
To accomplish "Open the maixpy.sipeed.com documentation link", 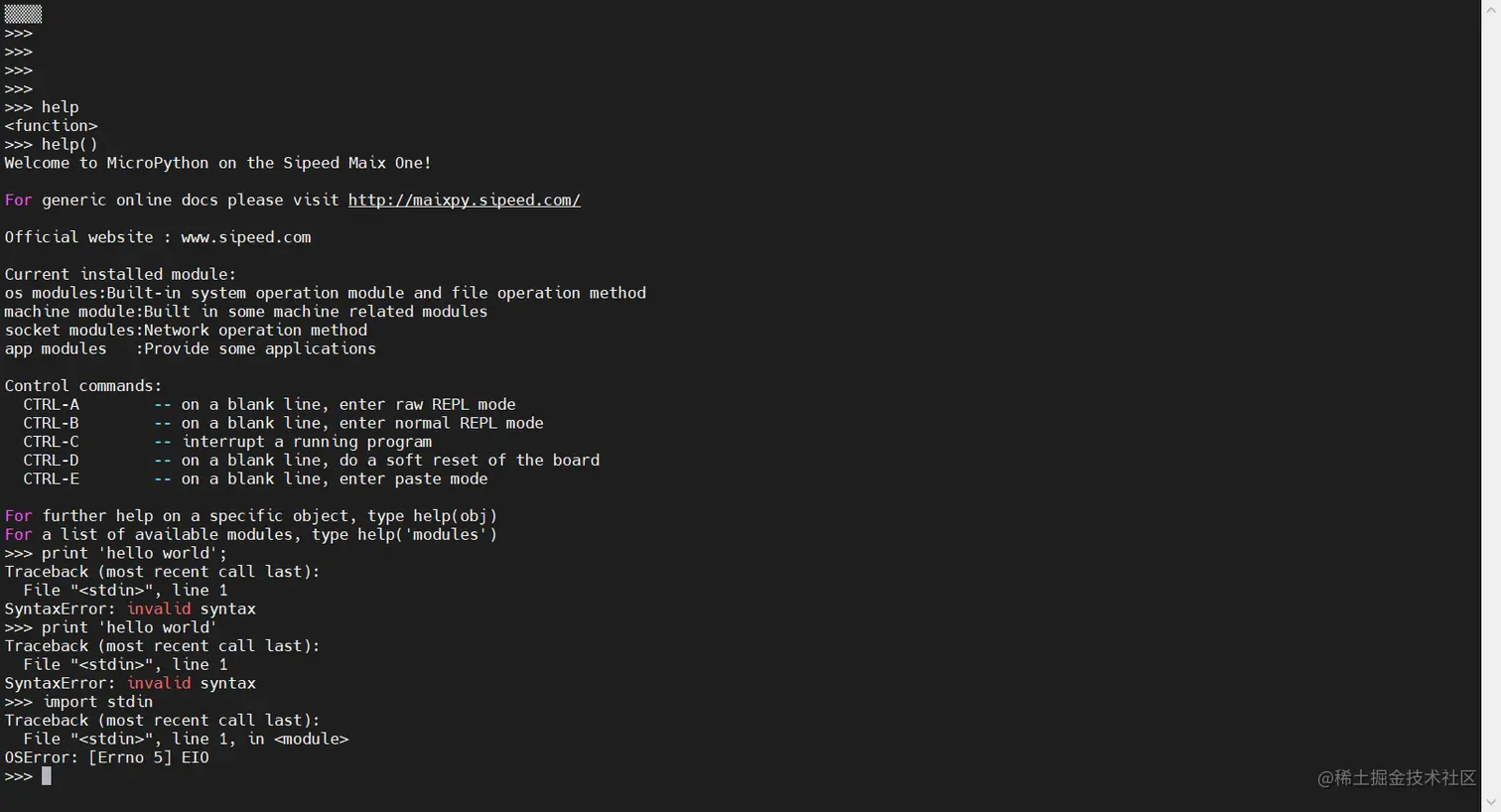I will [x=464, y=201].
